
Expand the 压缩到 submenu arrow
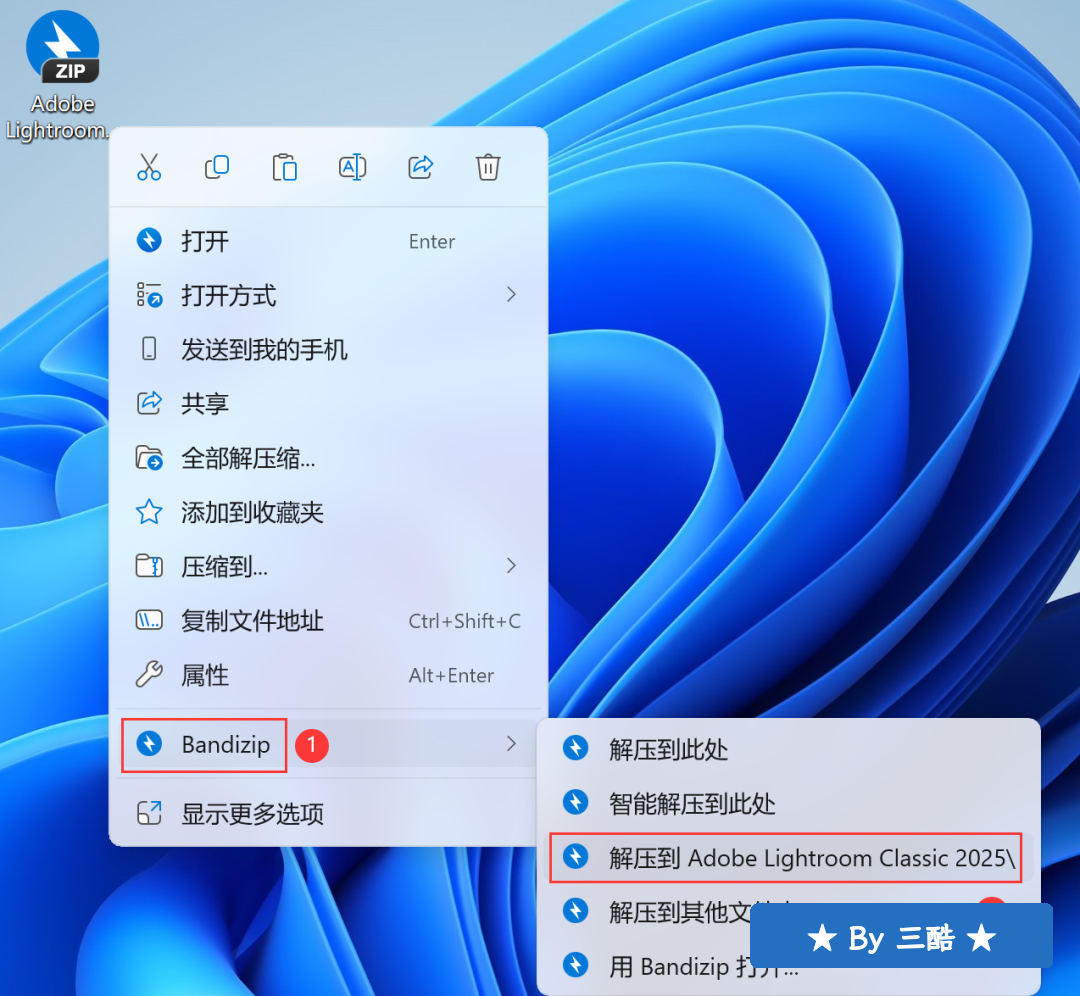pyautogui.click(x=510, y=566)
